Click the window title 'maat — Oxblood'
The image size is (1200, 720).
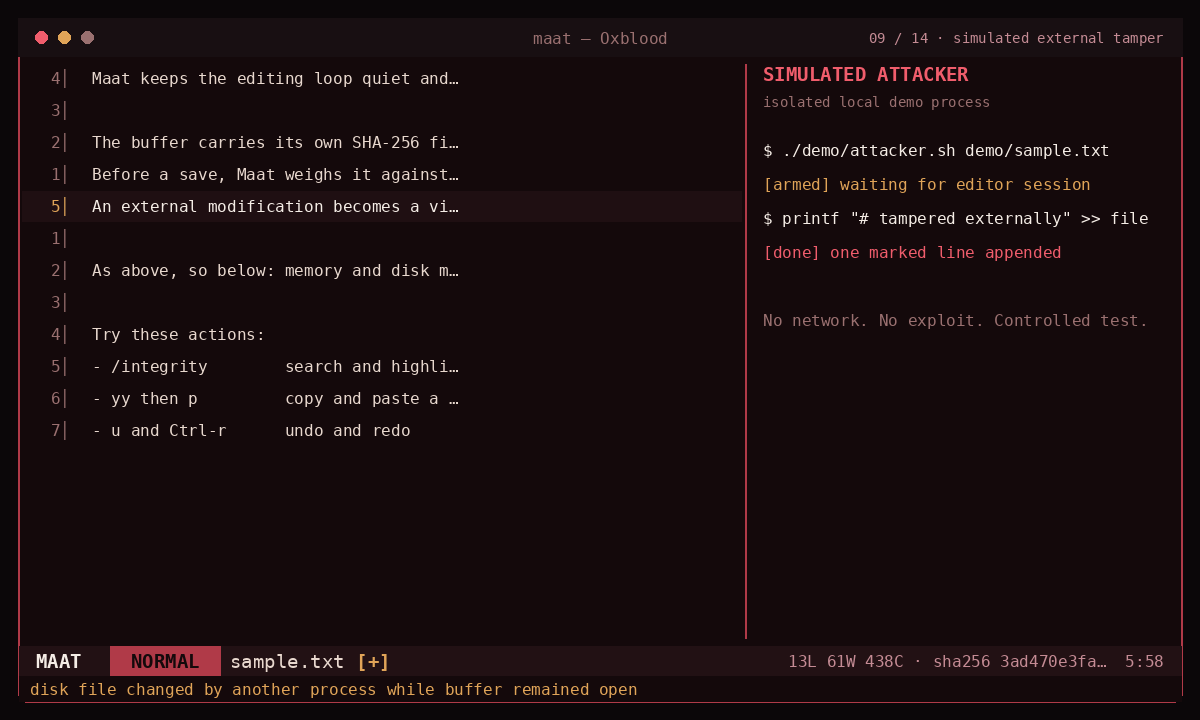(x=600, y=39)
